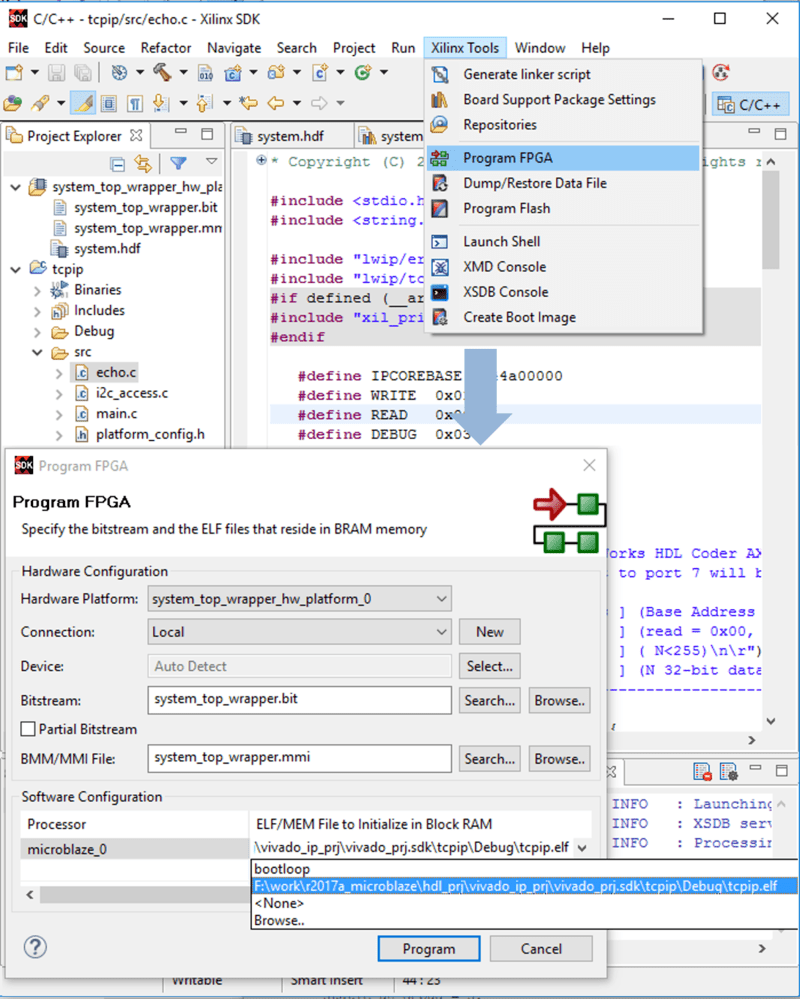Image resolution: width=800 pixels, height=999 pixels.
Task: Click the Save All toolbar icon
Action: 82,73
